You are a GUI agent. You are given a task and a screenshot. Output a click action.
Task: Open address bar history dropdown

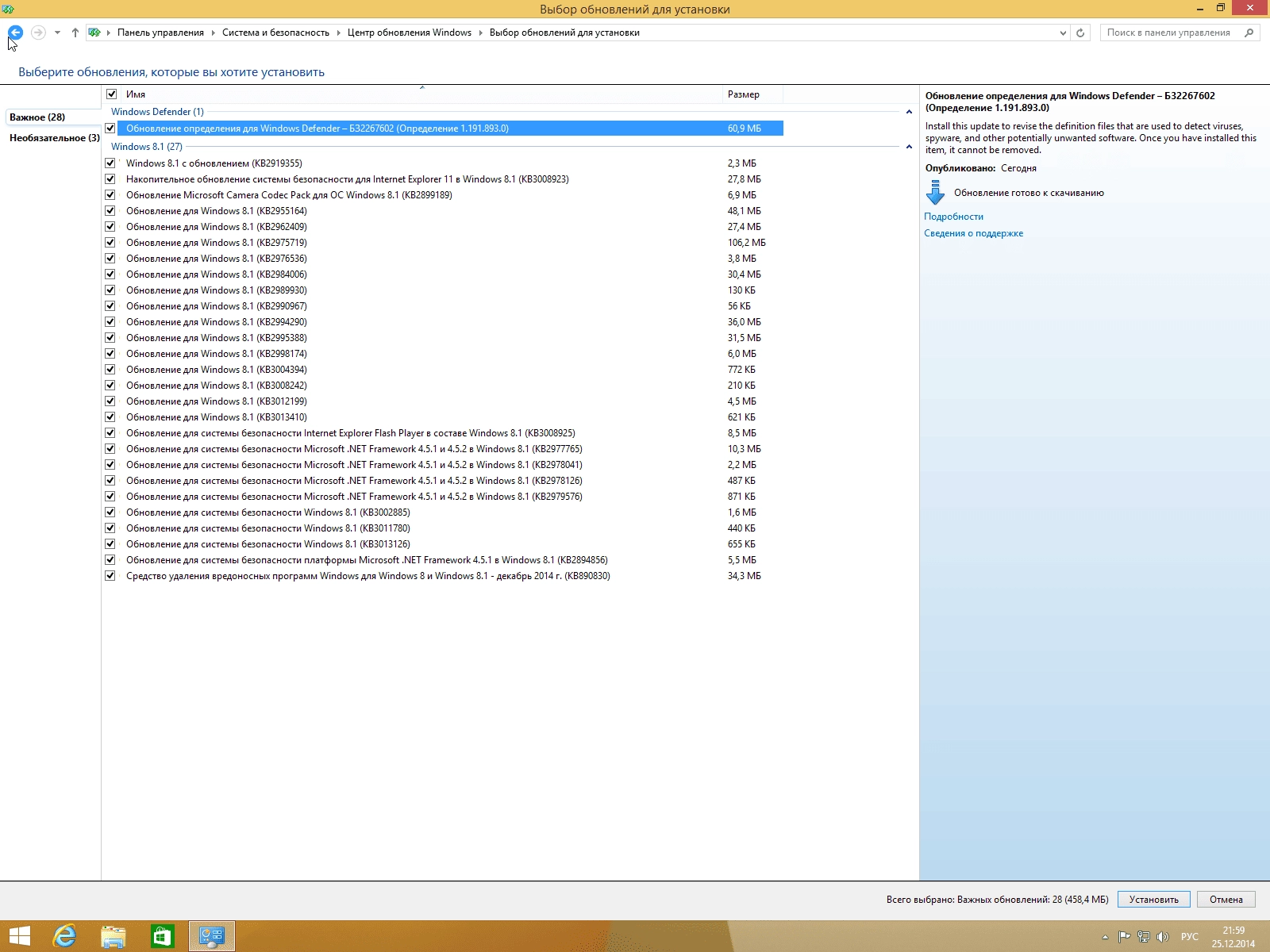pyautogui.click(x=1063, y=33)
